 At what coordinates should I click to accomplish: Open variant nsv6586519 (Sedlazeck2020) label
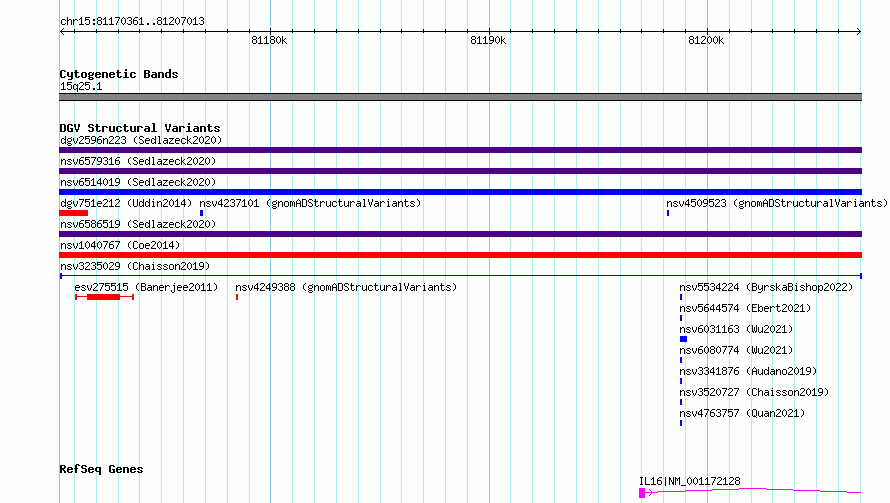[138, 224]
